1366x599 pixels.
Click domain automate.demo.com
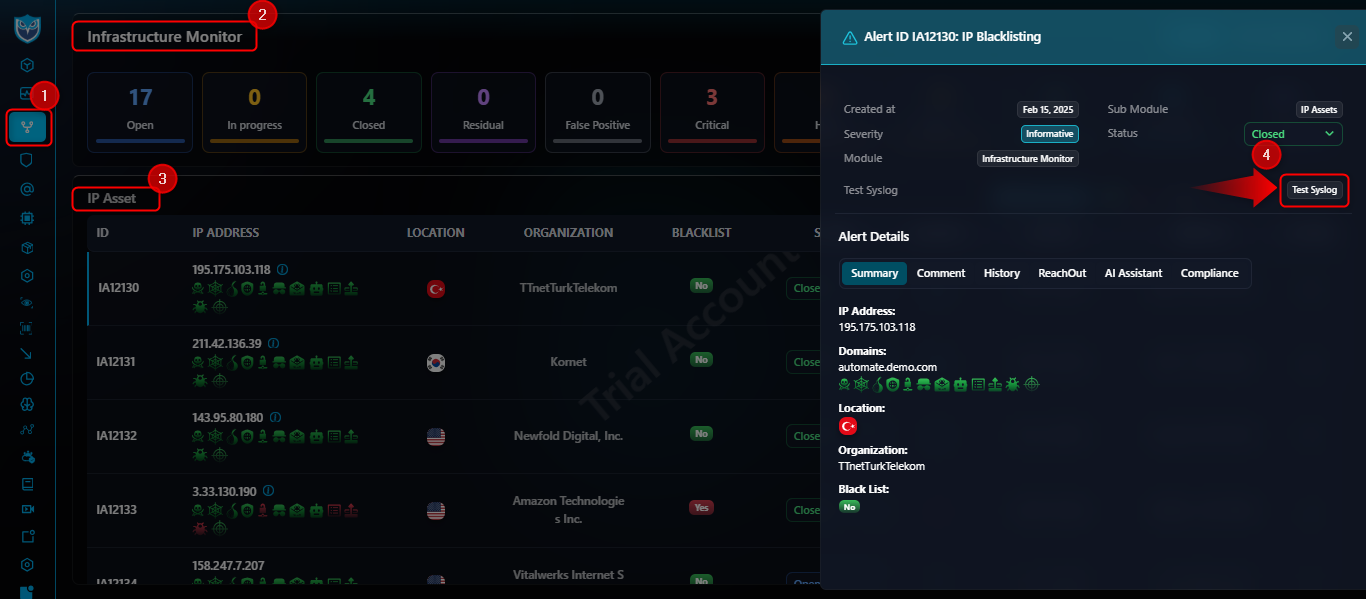click(888, 367)
